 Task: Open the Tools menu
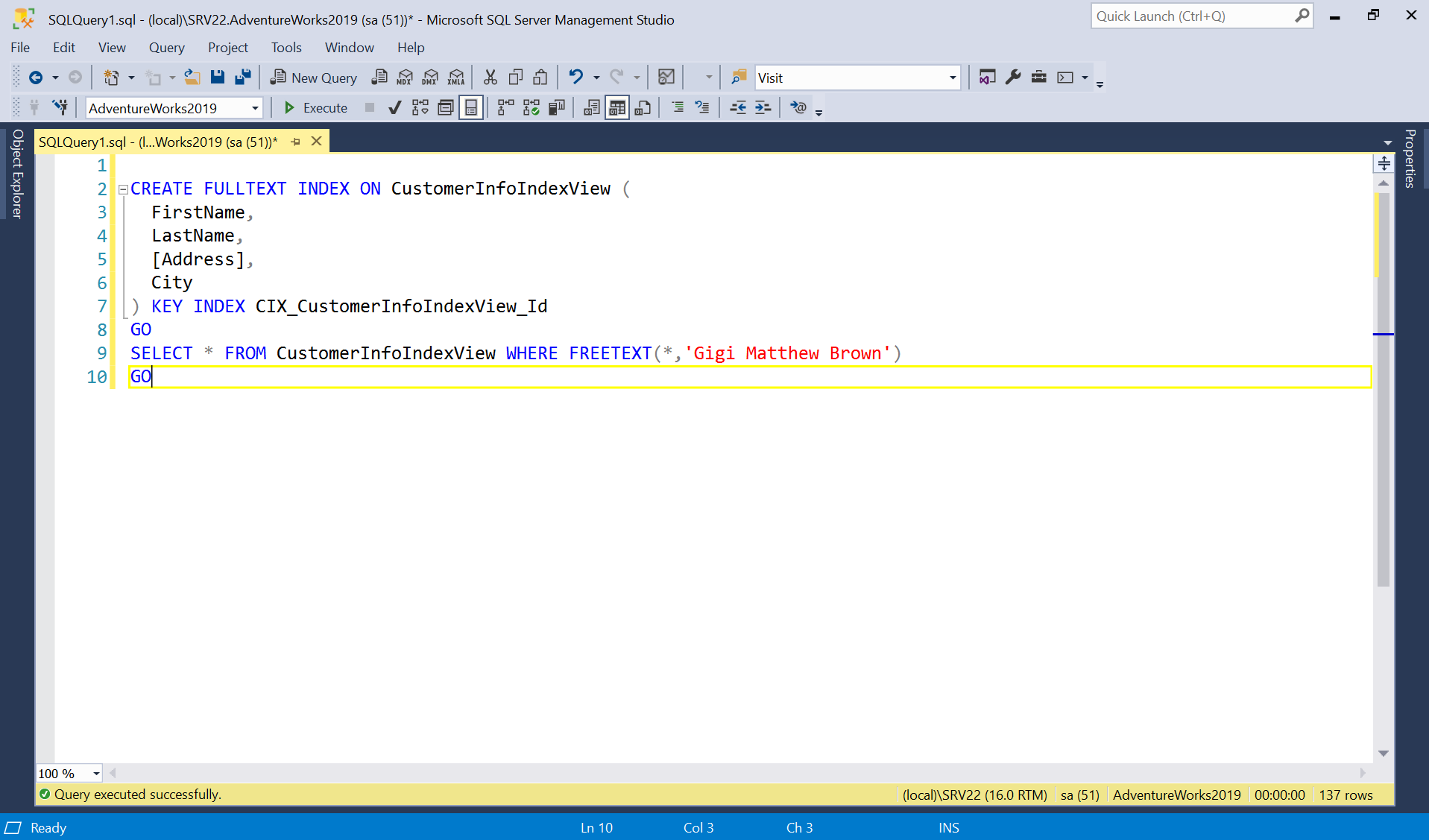286,48
